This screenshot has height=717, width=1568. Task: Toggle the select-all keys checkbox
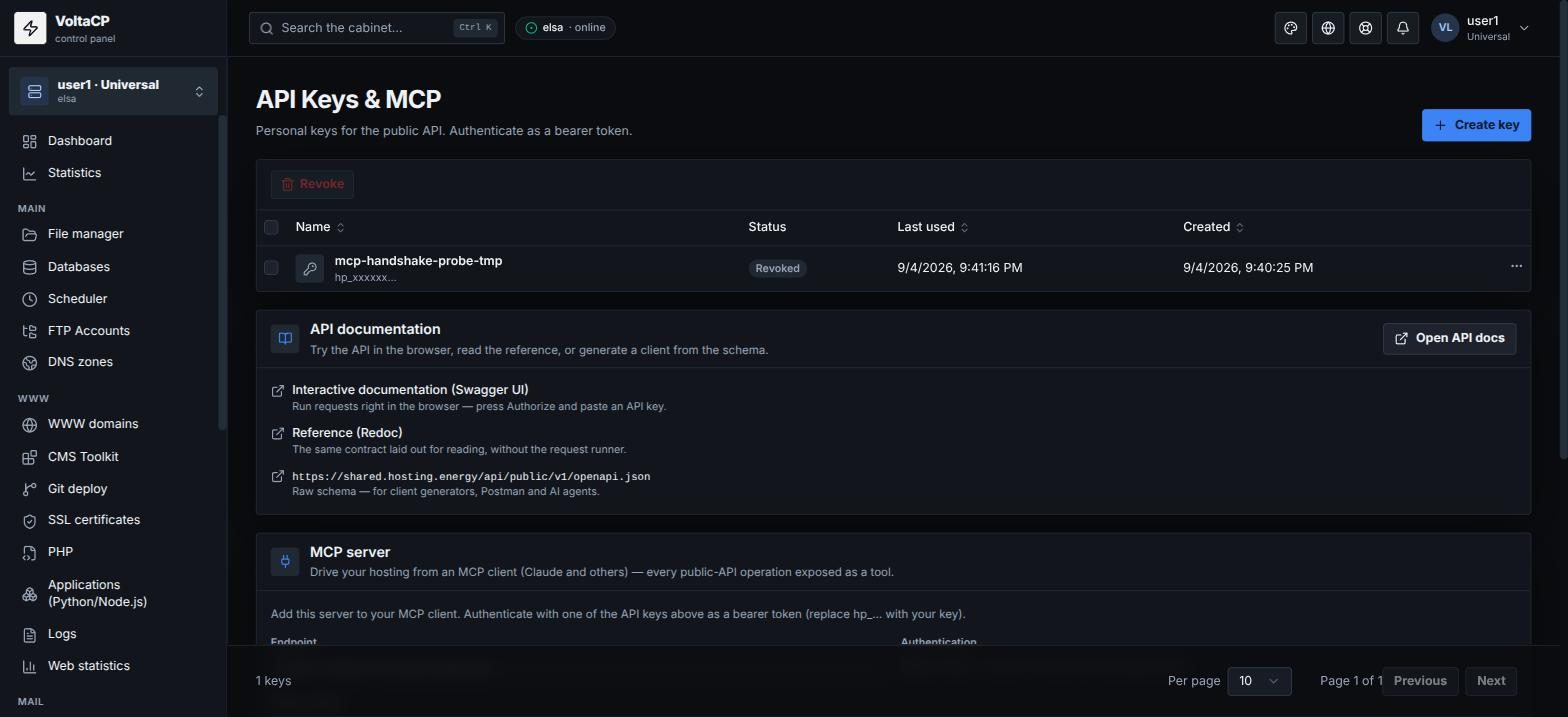(271, 227)
